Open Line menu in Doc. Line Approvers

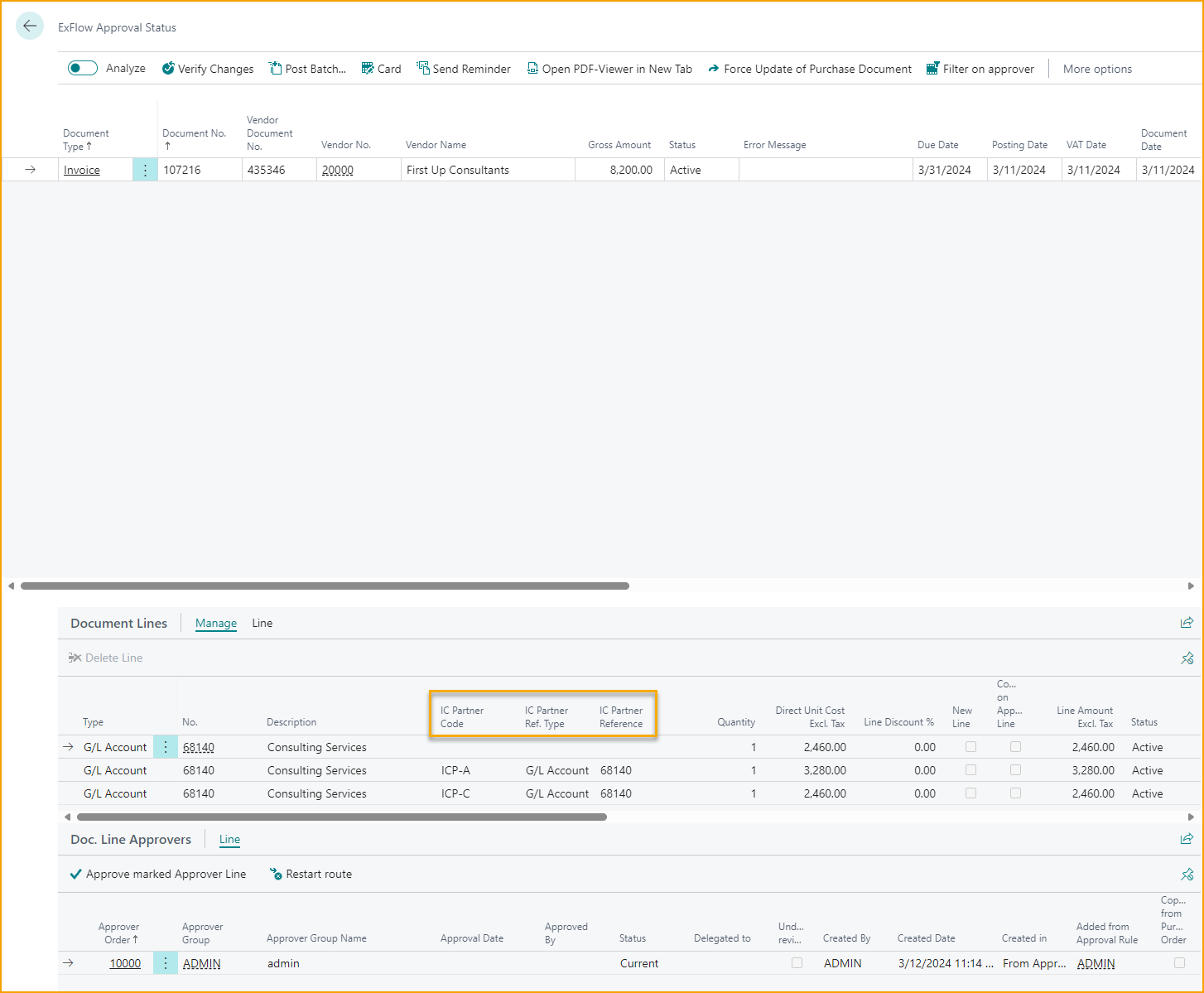coord(229,839)
